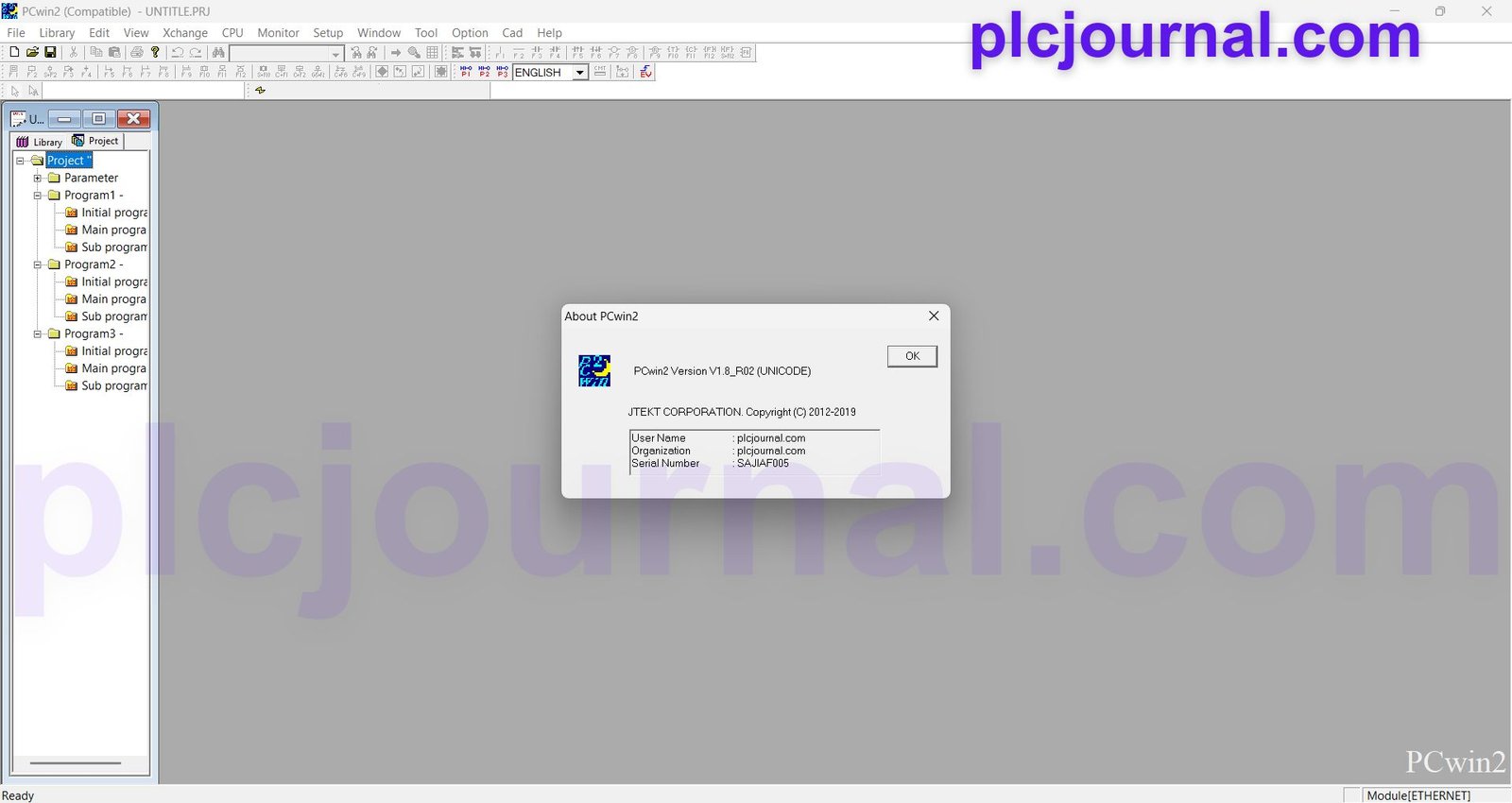Viewport: 1512px width, 803px height.
Task: Open the Cad menu
Action: pos(512,33)
